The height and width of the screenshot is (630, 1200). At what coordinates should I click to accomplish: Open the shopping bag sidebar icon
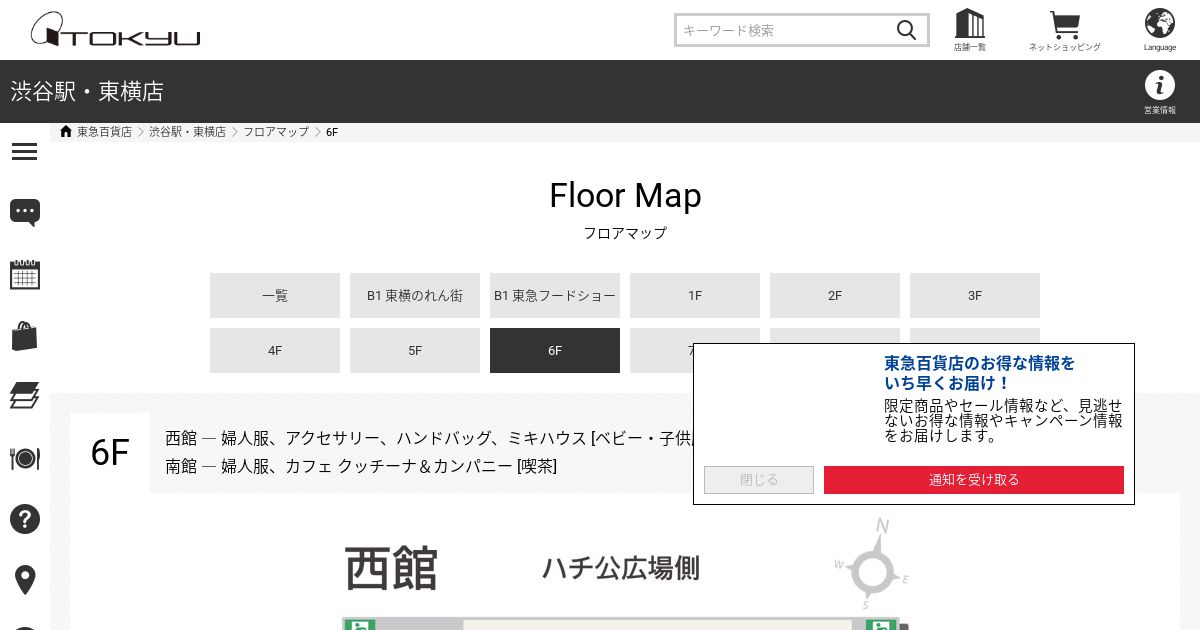click(24, 336)
